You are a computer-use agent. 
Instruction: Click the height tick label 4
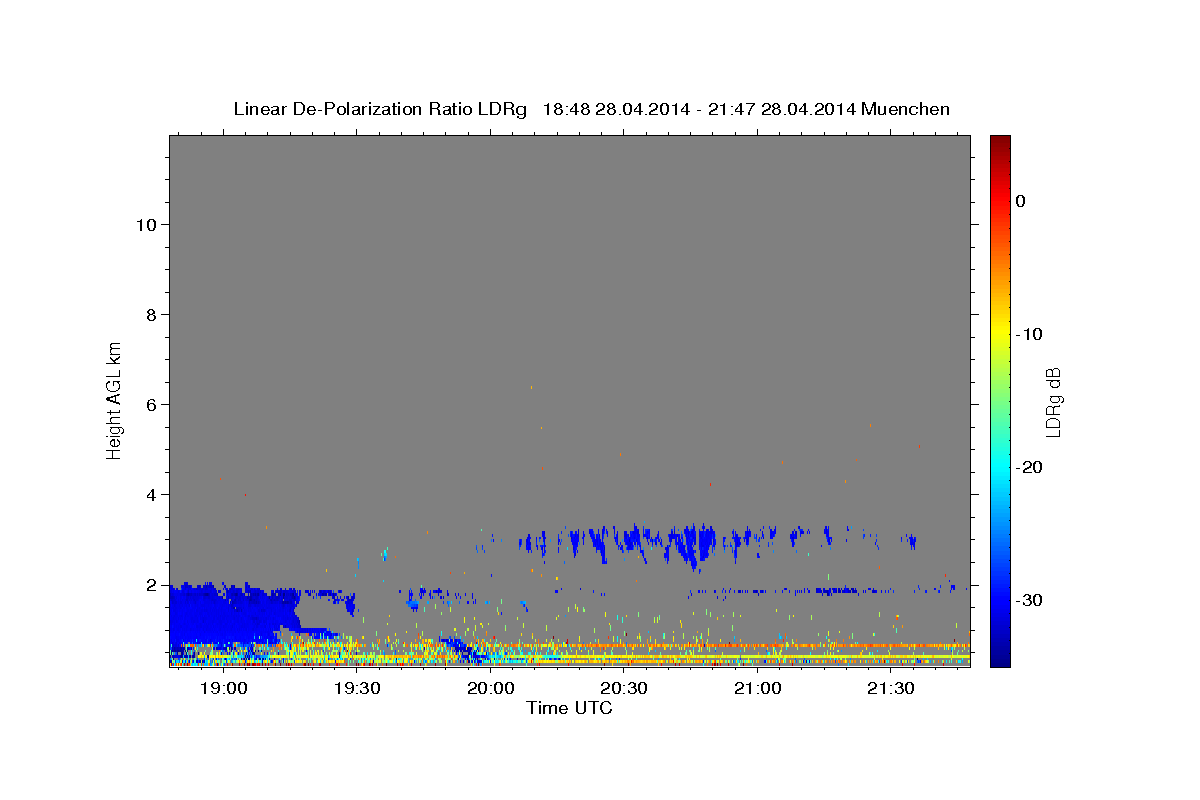pos(151,495)
